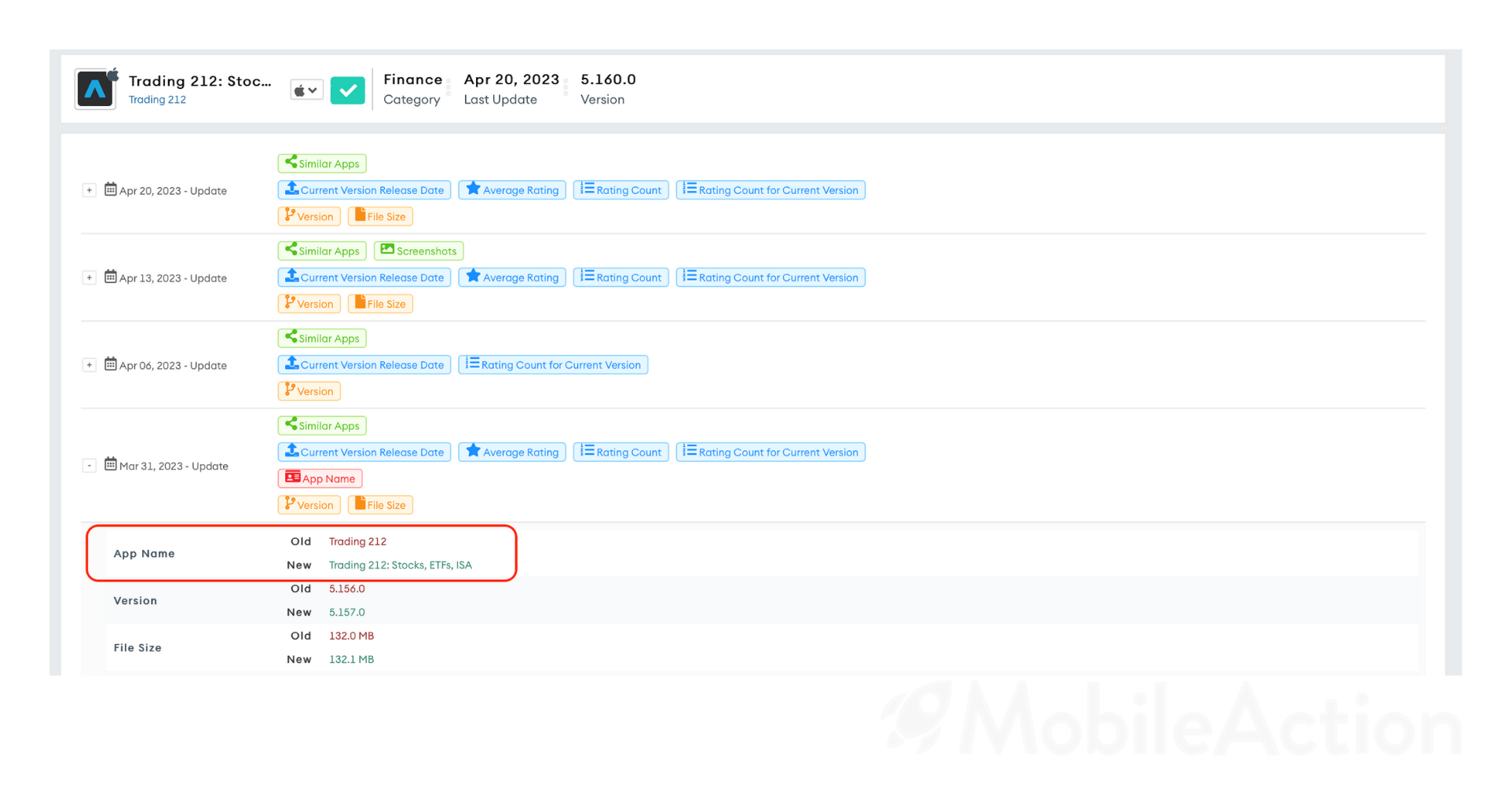Select Current Version Release Date in Apr 13 row
1512x806 pixels.
364,277
